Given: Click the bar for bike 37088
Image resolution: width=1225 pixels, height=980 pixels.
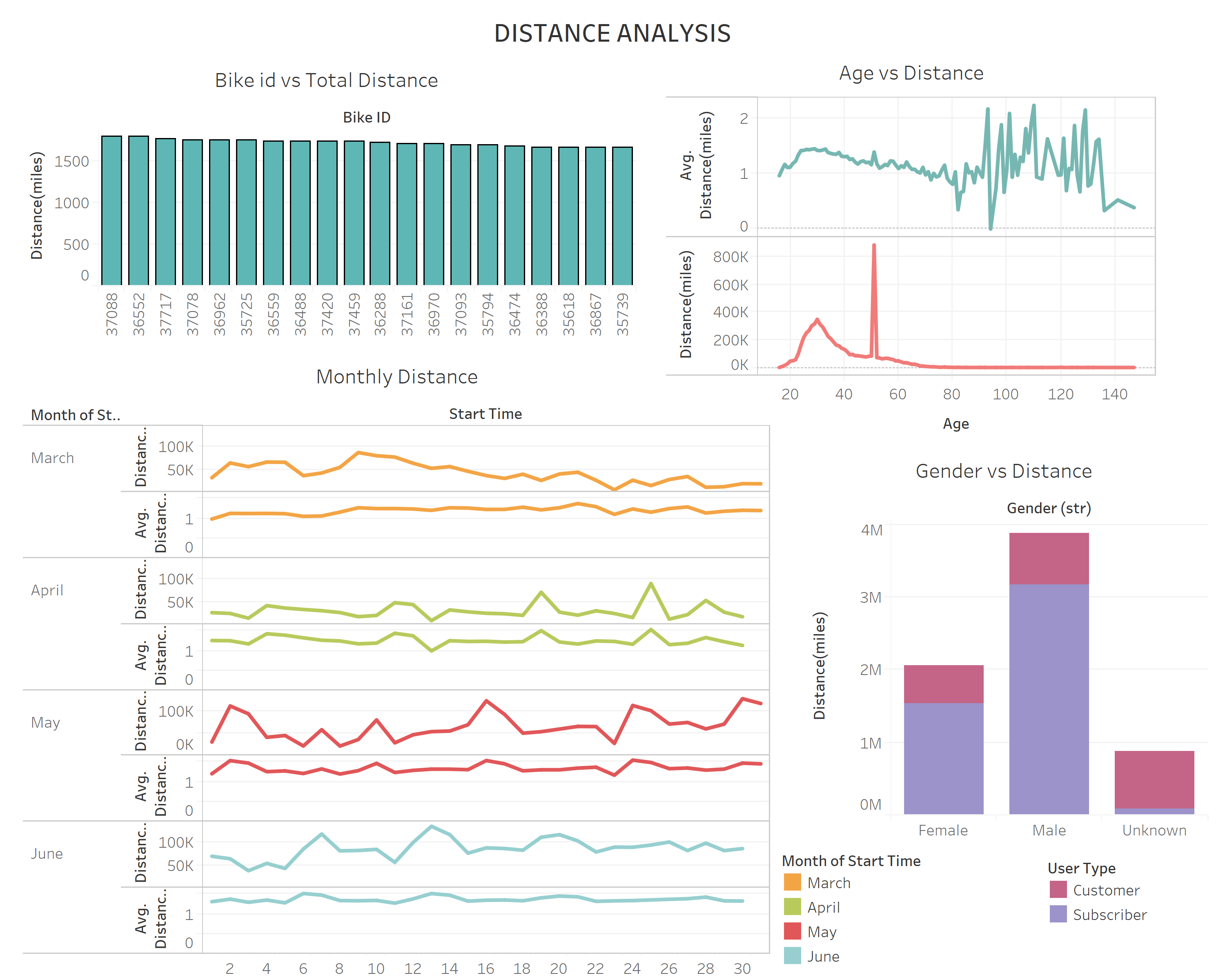Looking at the screenshot, I should pos(111,210).
